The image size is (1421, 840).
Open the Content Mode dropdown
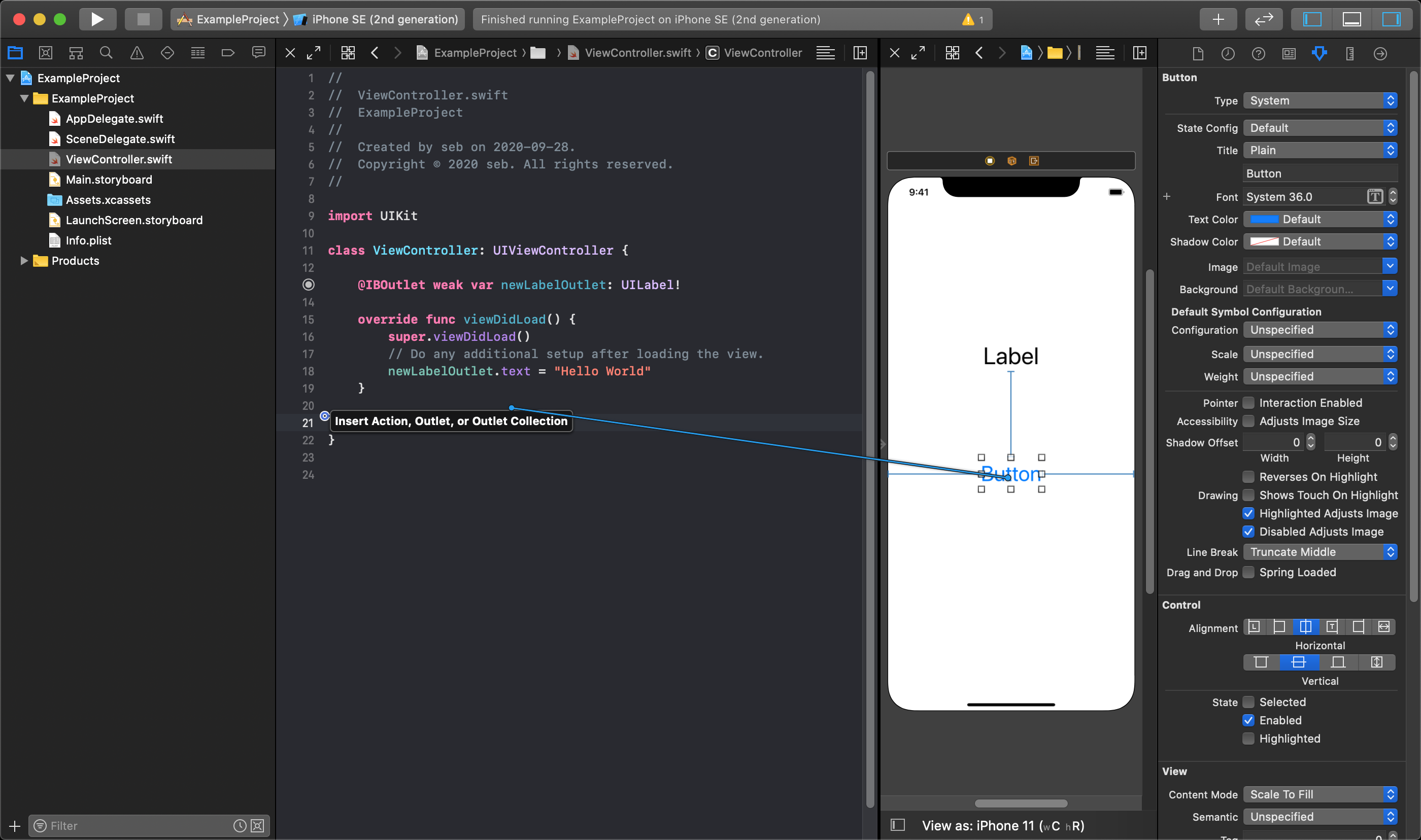[1320, 794]
